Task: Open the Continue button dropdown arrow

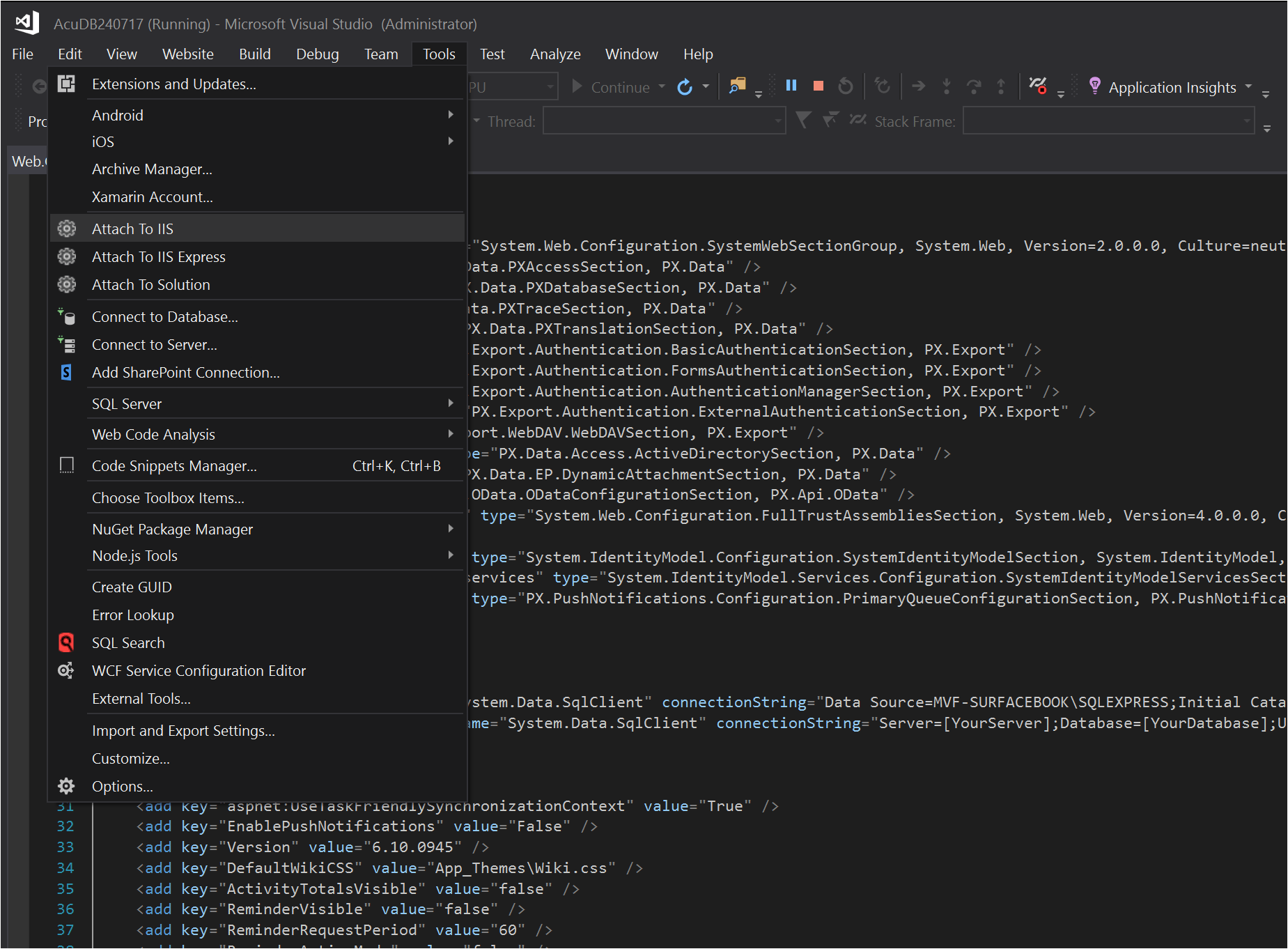Action: pos(662,86)
